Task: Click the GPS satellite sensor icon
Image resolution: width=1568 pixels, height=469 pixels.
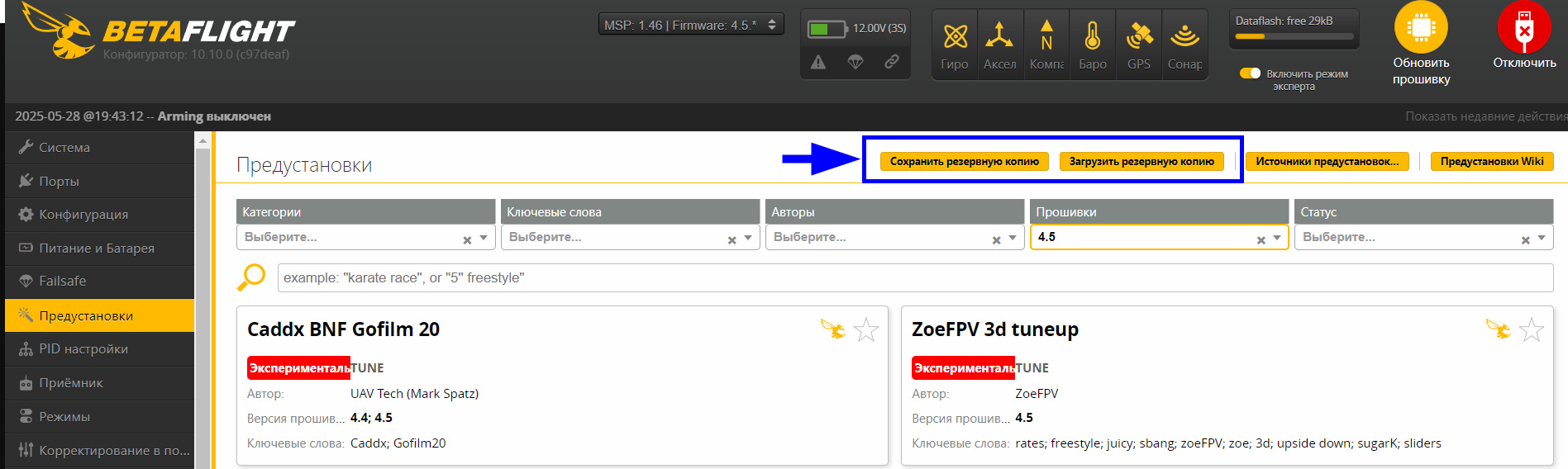Action: pos(1139,36)
